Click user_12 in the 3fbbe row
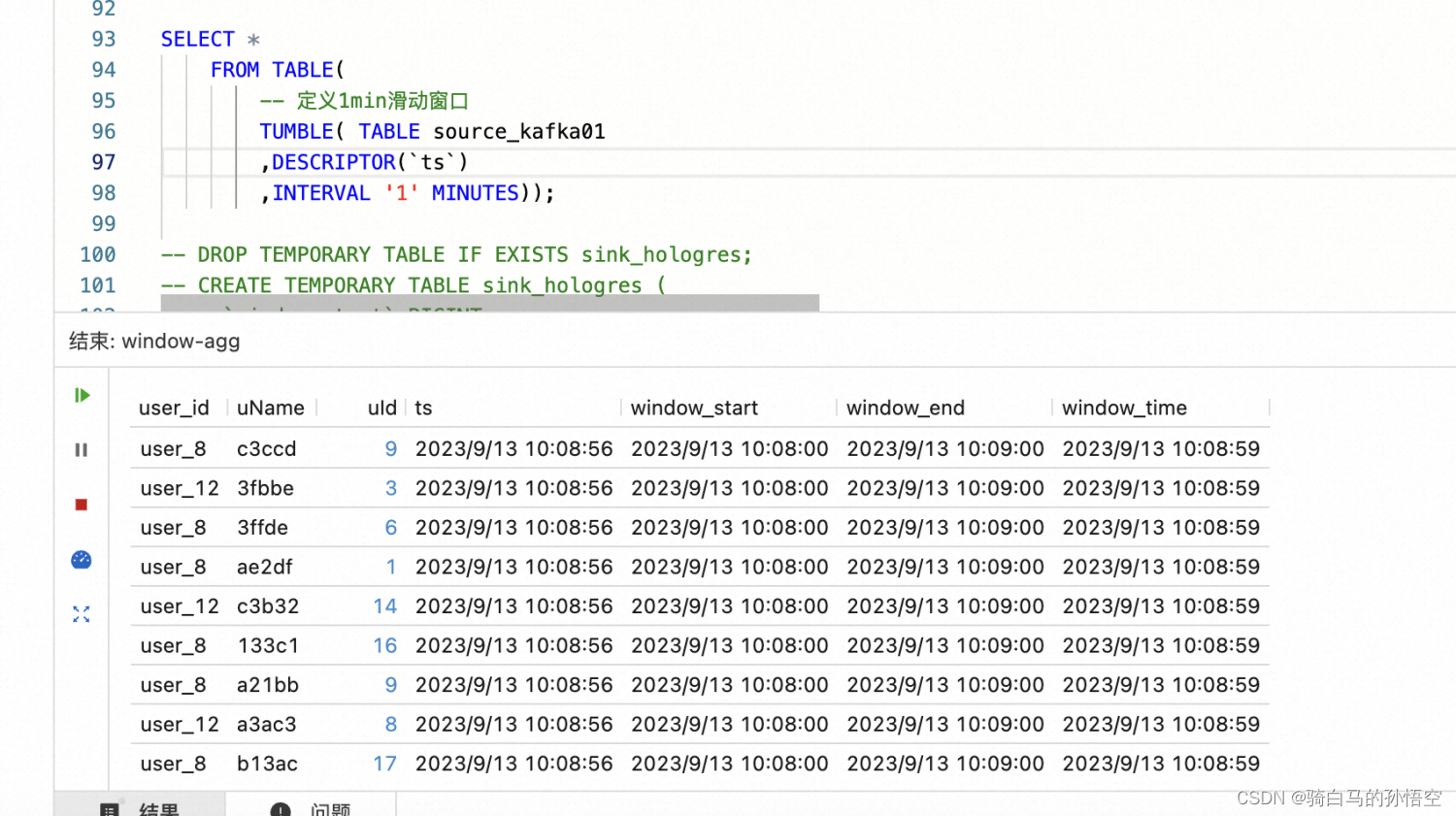This screenshot has height=816, width=1456. pos(180,488)
